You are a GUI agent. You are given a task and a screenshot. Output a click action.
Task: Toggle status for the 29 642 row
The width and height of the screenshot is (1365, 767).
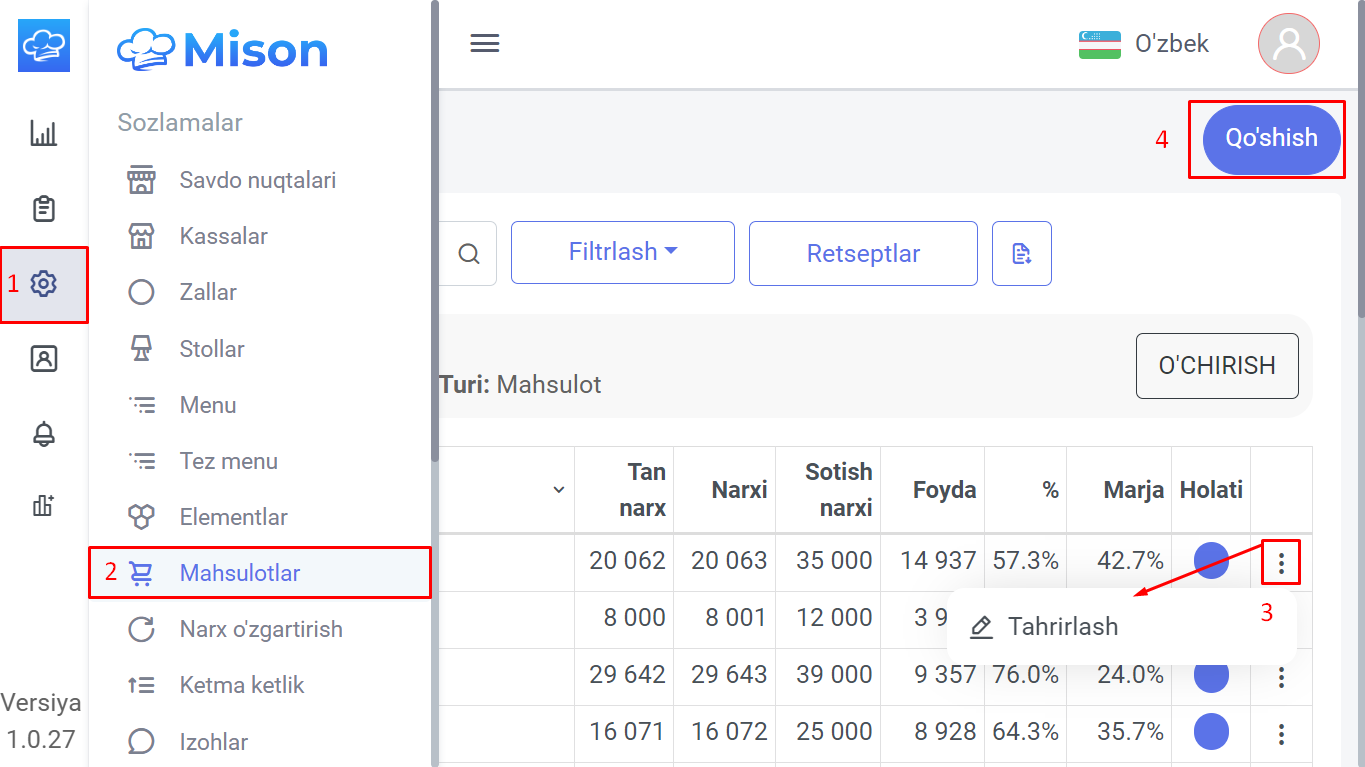tap(1211, 675)
